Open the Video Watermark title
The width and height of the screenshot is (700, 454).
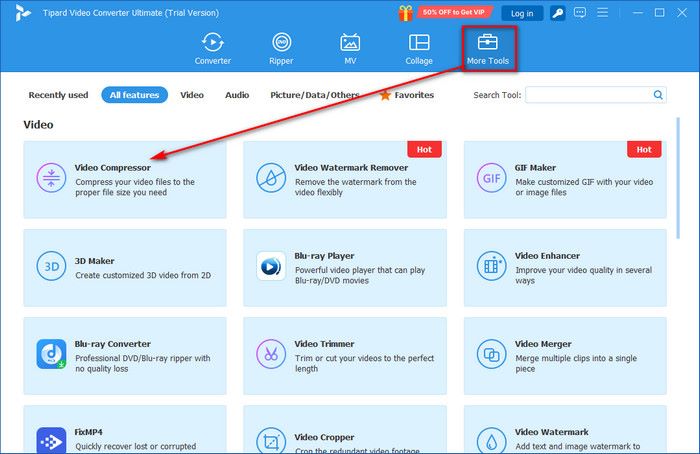tap(551, 432)
